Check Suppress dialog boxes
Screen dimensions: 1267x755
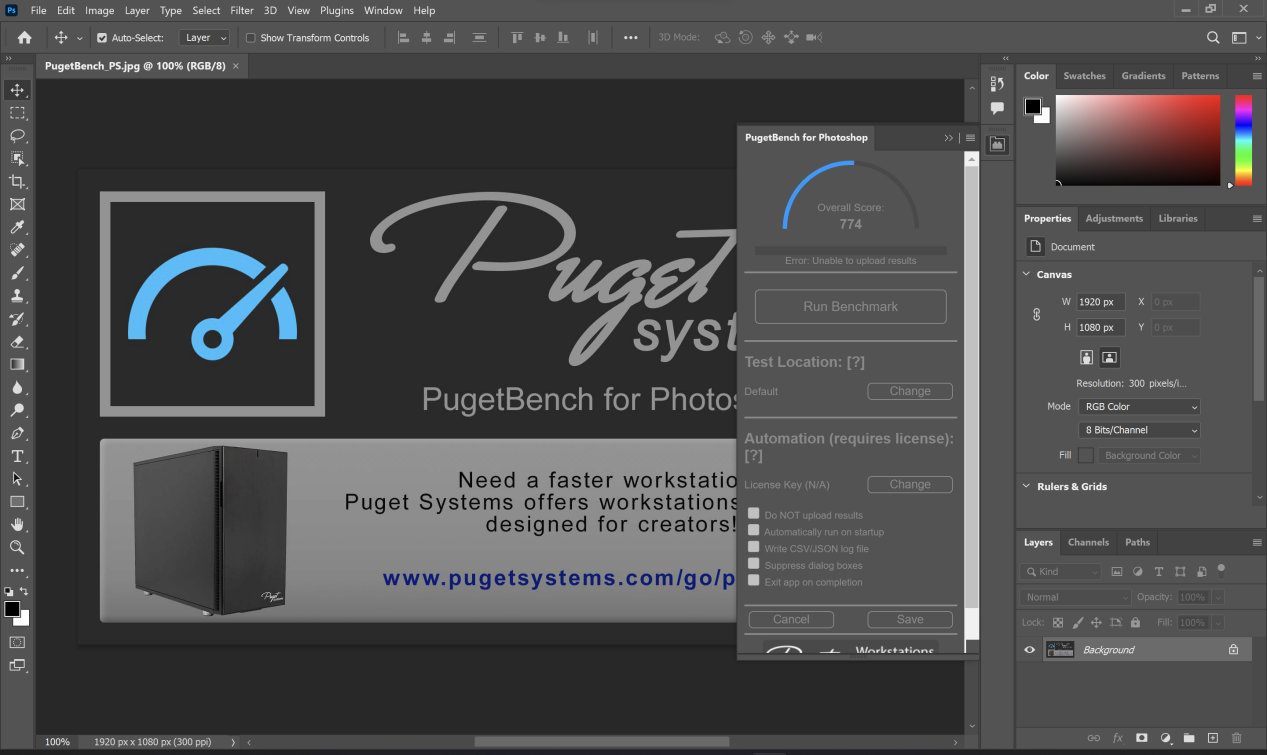point(754,565)
